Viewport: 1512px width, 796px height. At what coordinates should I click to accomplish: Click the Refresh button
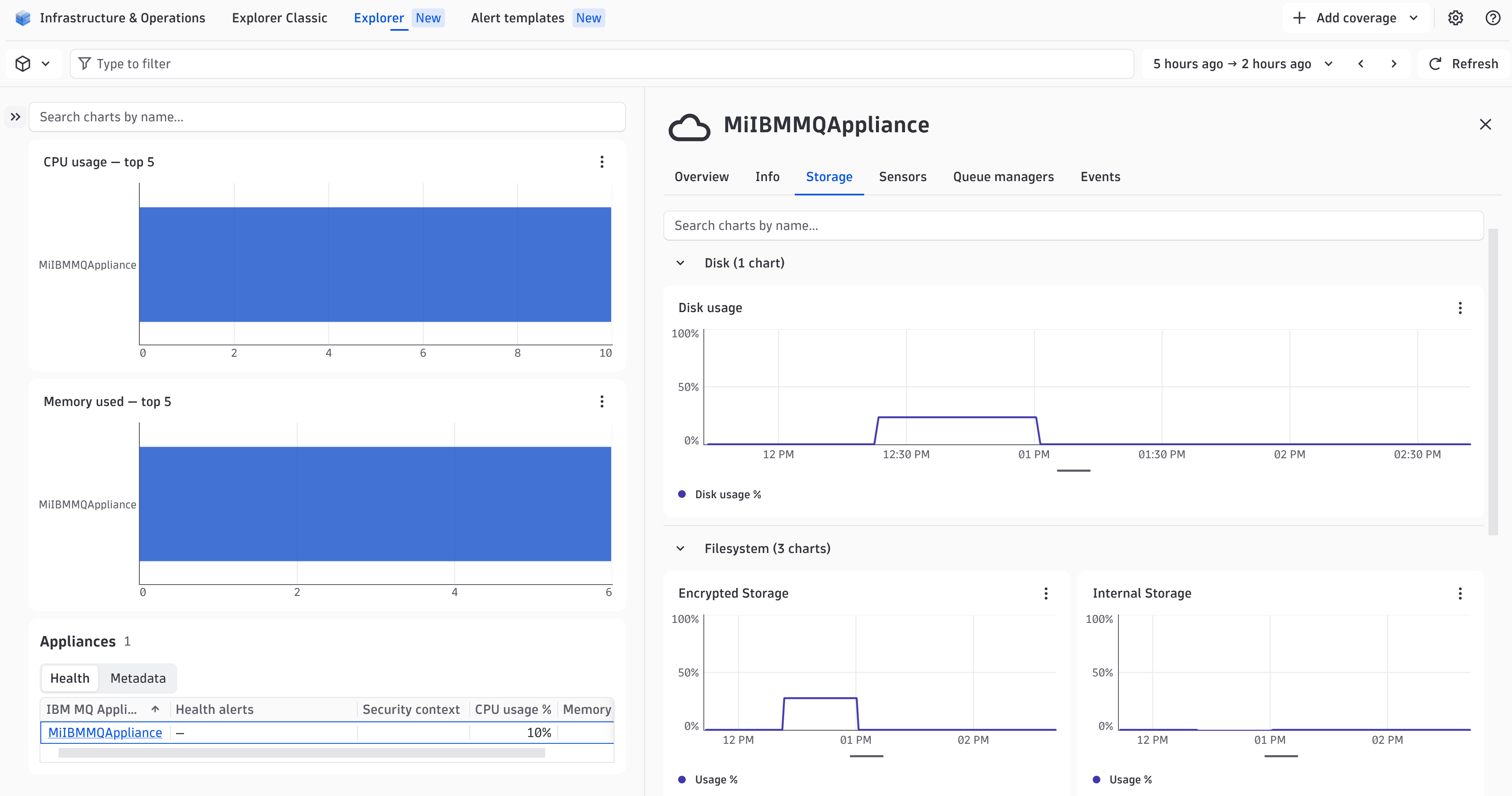tap(1463, 64)
